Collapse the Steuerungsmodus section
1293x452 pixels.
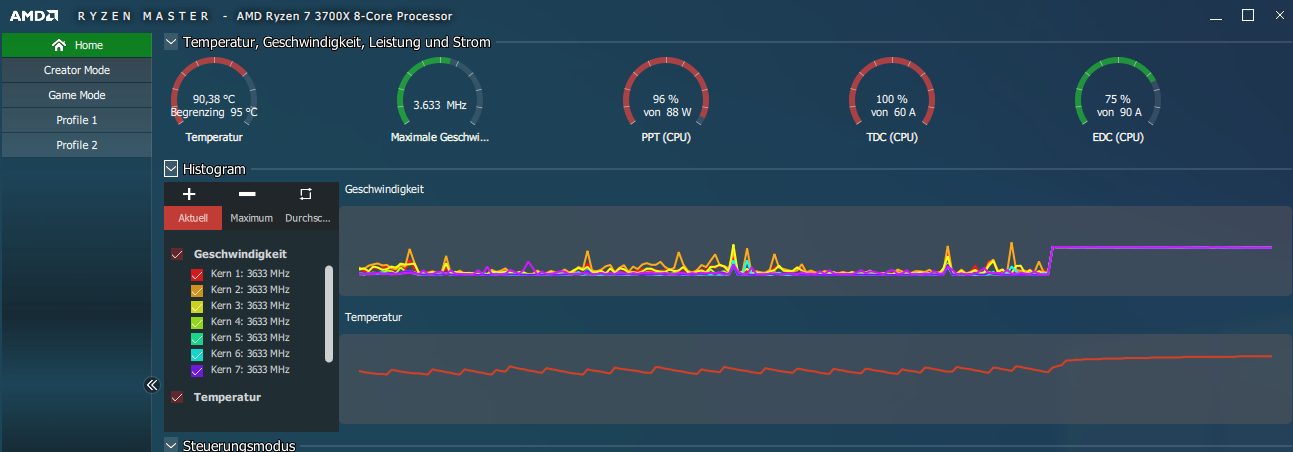coord(171,444)
